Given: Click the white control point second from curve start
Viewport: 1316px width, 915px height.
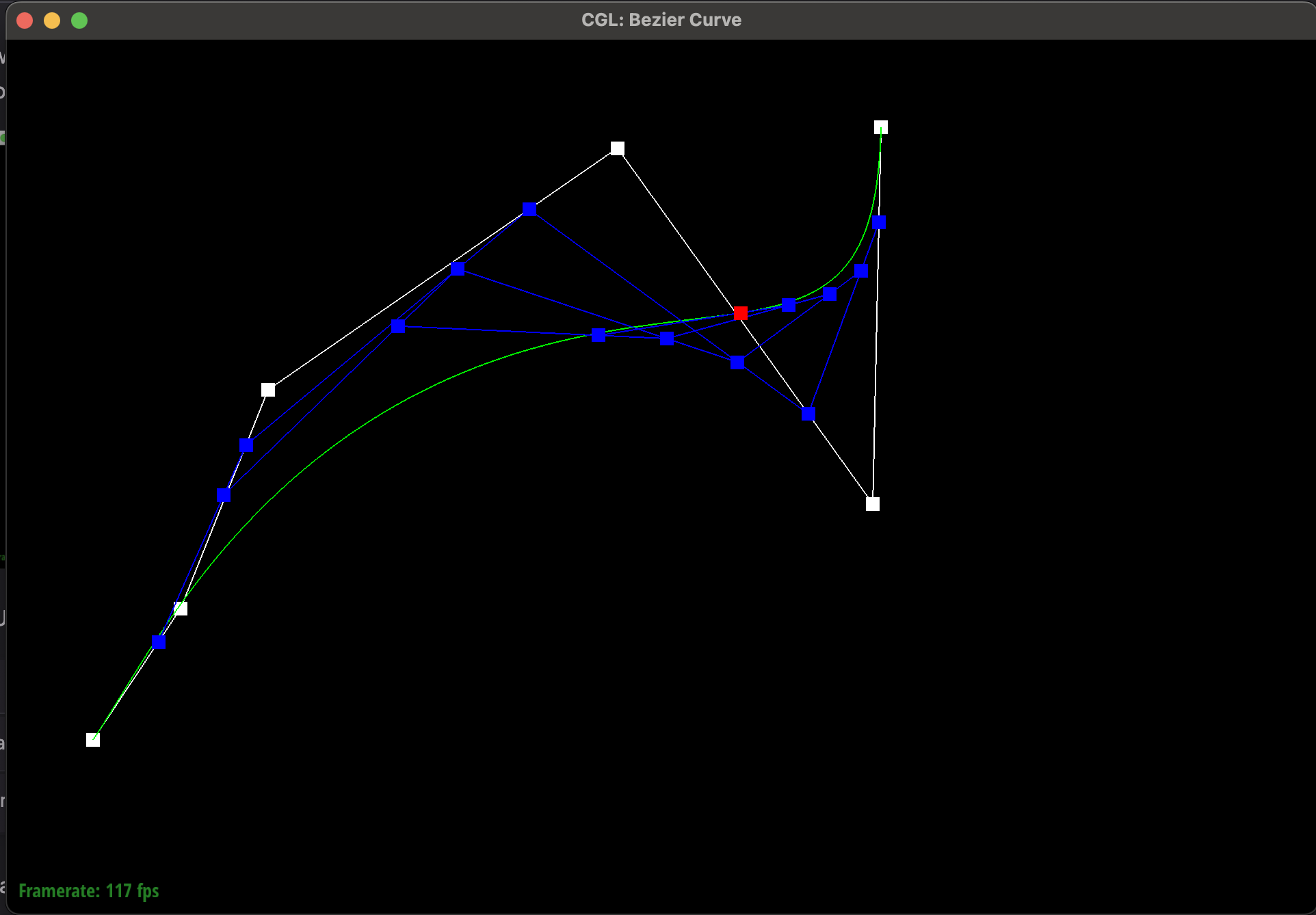Looking at the screenshot, I should click(x=181, y=609).
